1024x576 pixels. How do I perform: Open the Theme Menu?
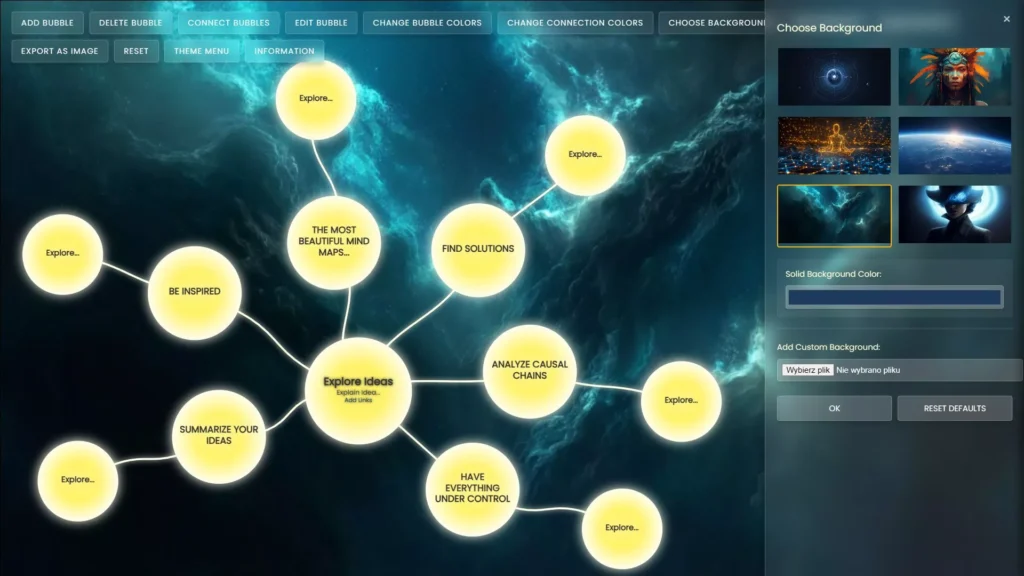(x=201, y=51)
